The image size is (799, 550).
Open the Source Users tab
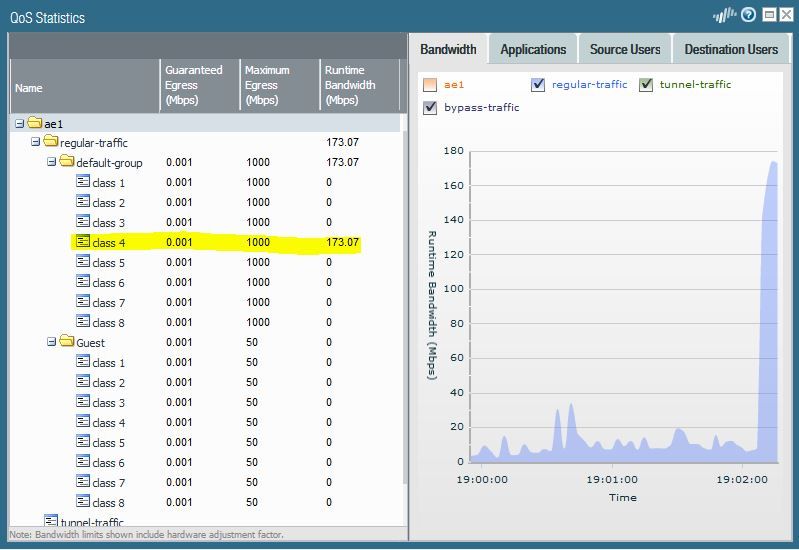(625, 49)
